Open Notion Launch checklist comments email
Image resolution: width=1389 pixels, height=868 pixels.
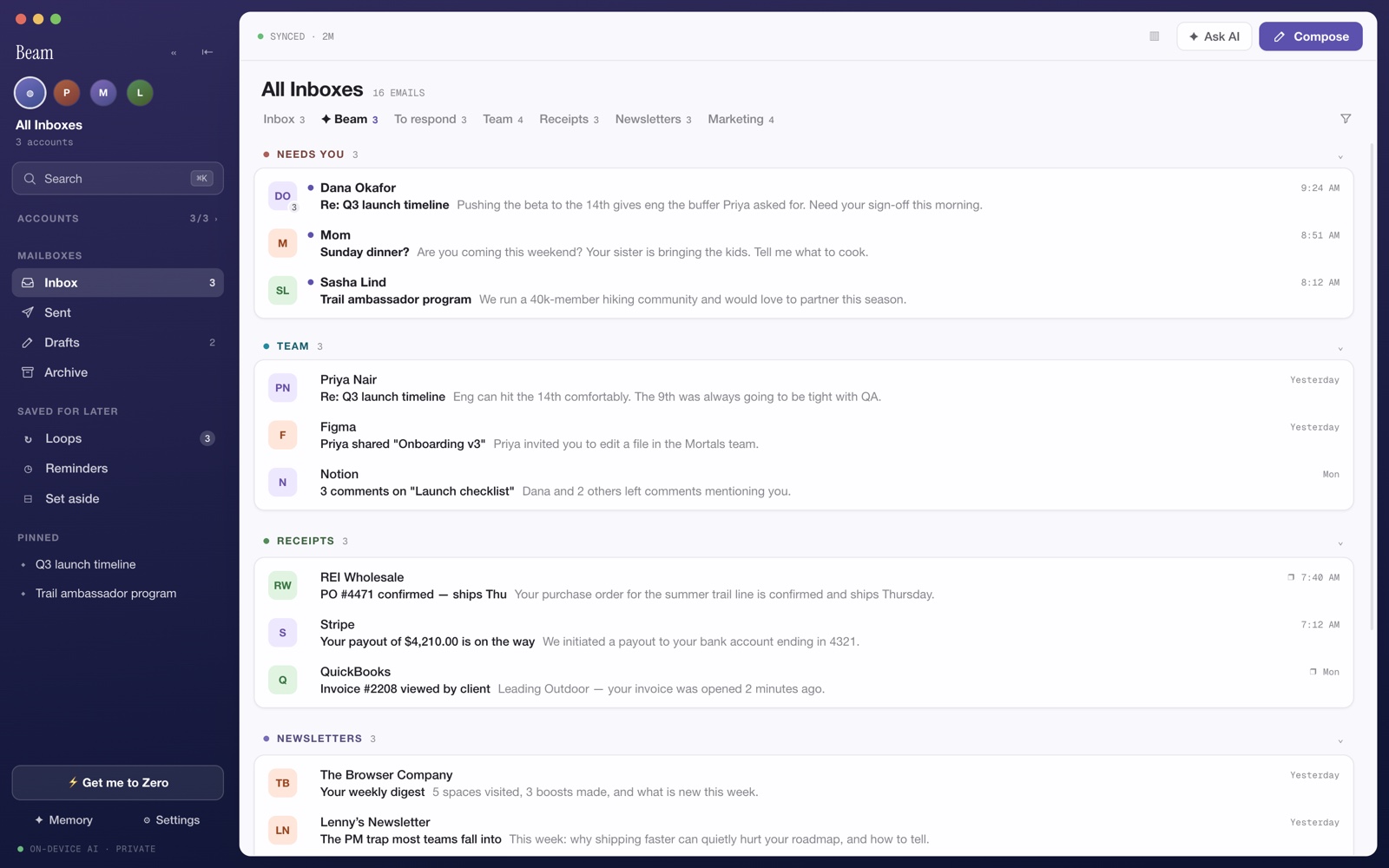804,483
